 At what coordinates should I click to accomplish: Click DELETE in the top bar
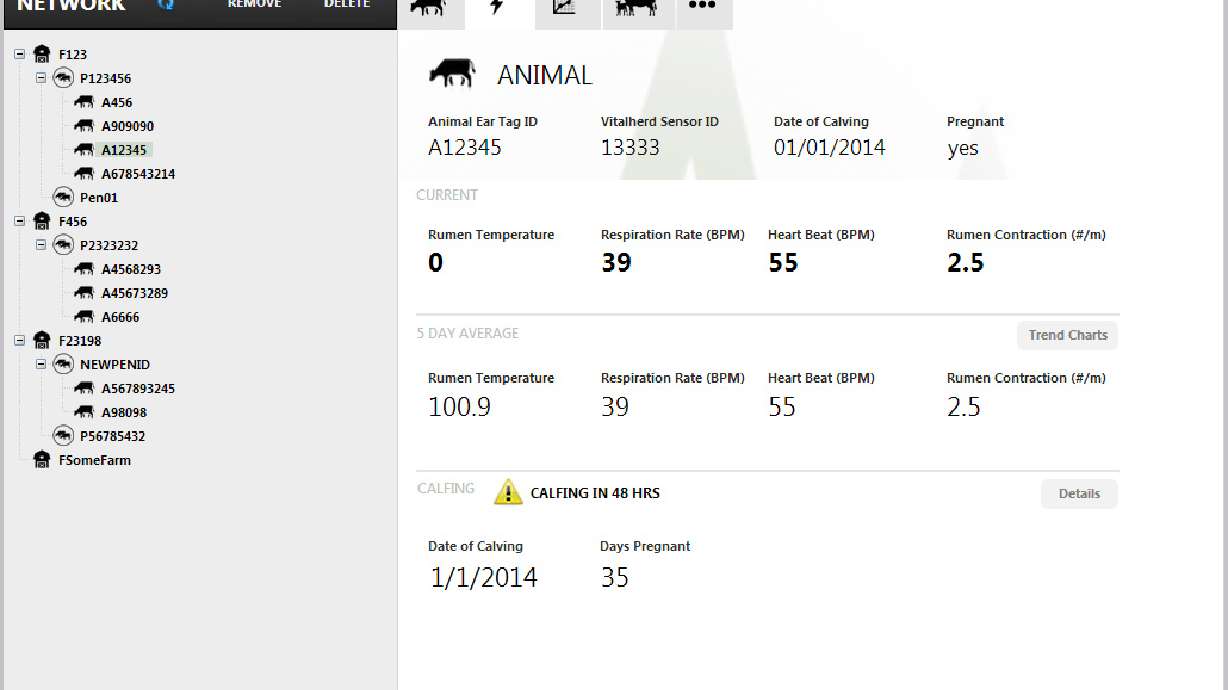[x=346, y=4]
